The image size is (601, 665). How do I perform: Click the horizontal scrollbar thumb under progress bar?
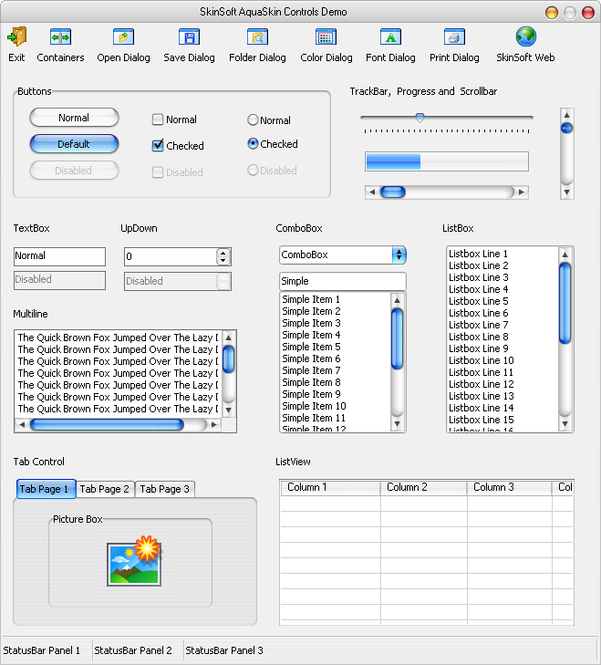(393, 192)
